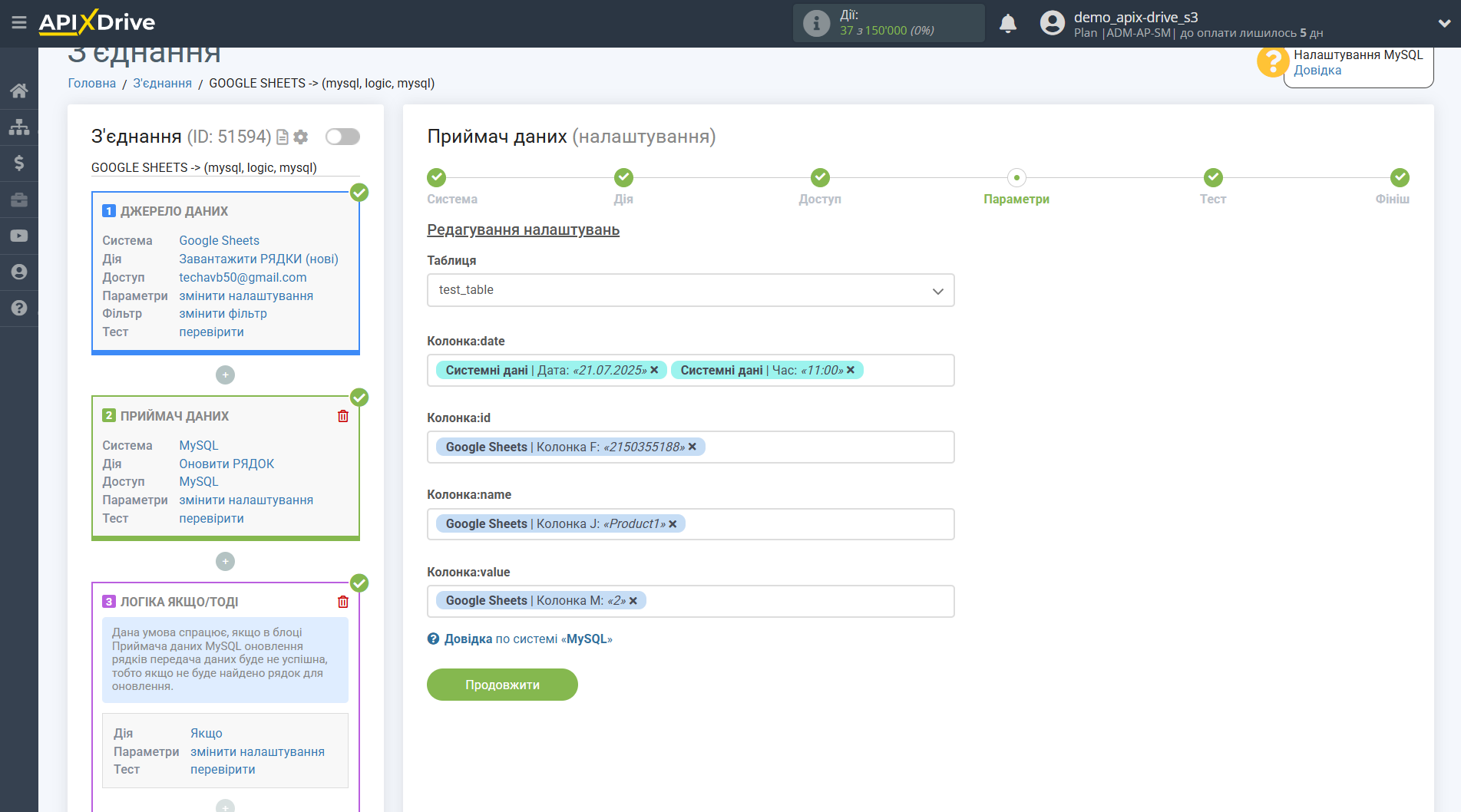Click the account avatar icon

tap(1053, 23)
